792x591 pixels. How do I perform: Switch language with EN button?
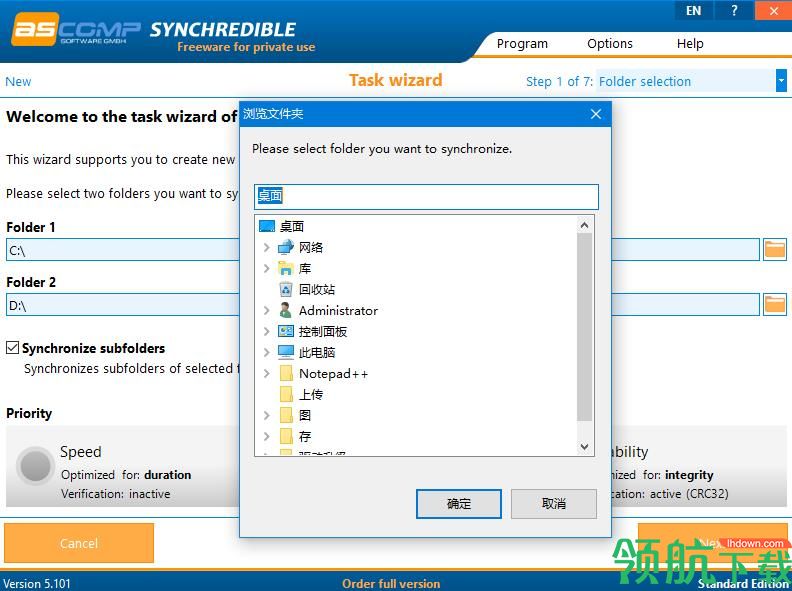(694, 10)
